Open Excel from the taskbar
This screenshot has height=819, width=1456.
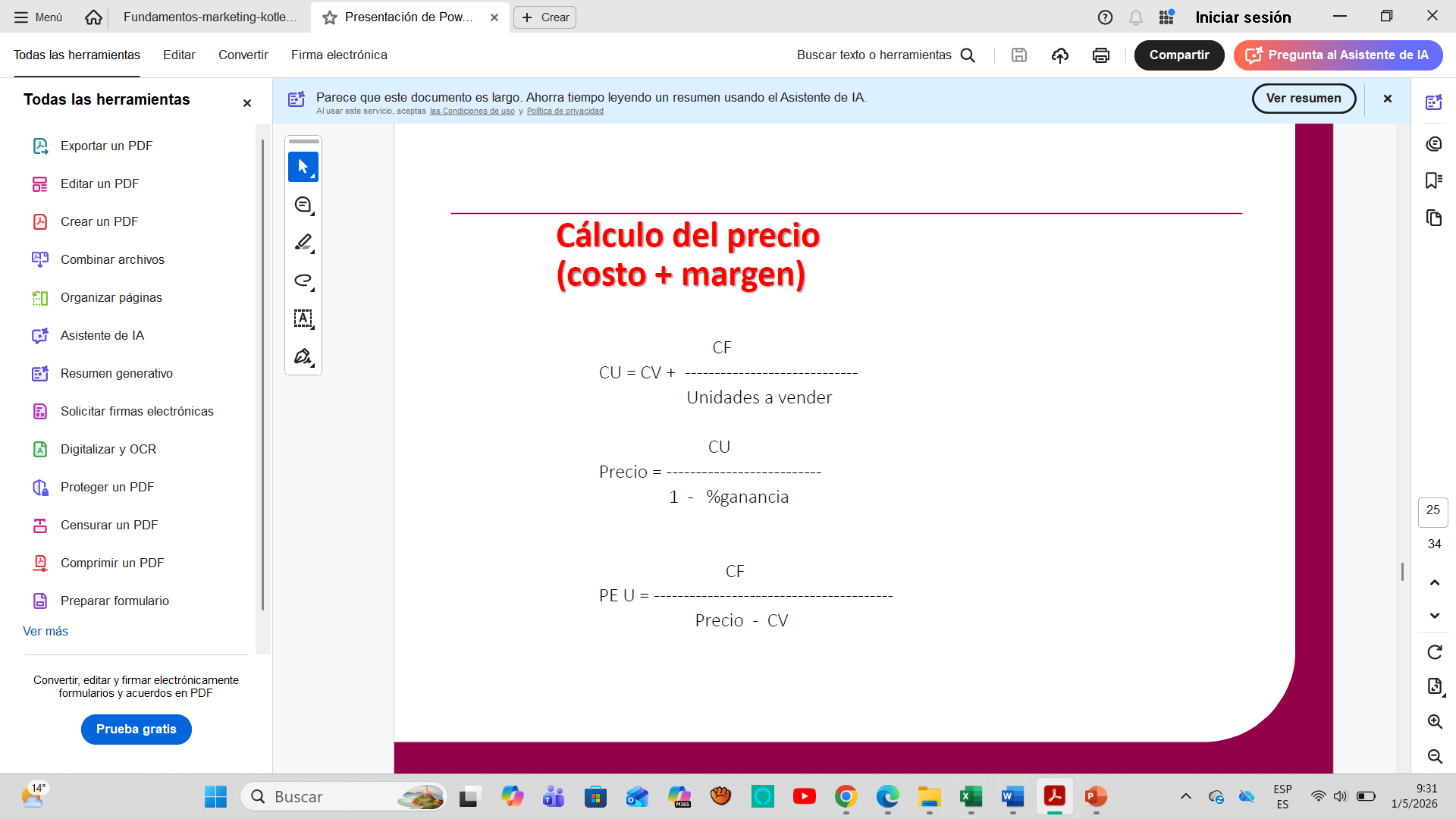(x=971, y=796)
